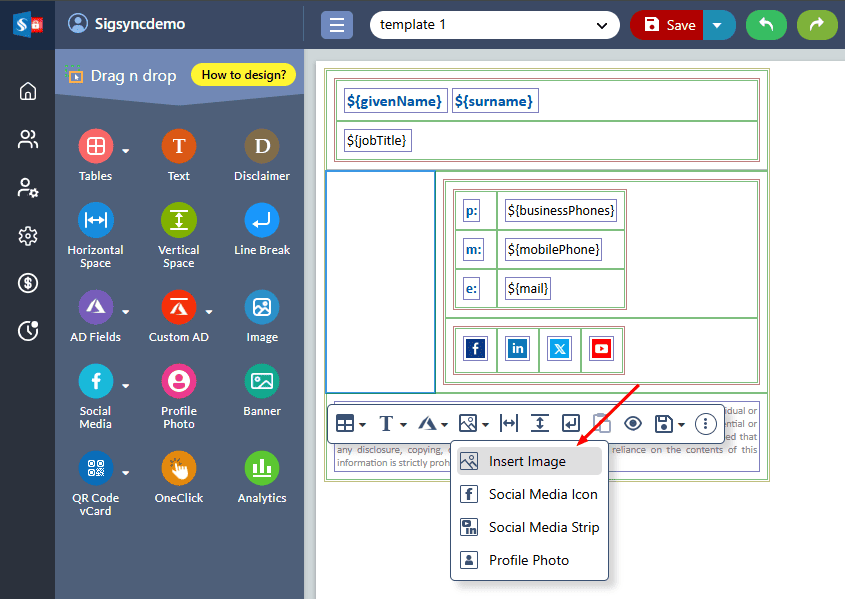This screenshot has height=599, width=845.
Task: Click the OneClick icon
Action: [x=178, y=468]
